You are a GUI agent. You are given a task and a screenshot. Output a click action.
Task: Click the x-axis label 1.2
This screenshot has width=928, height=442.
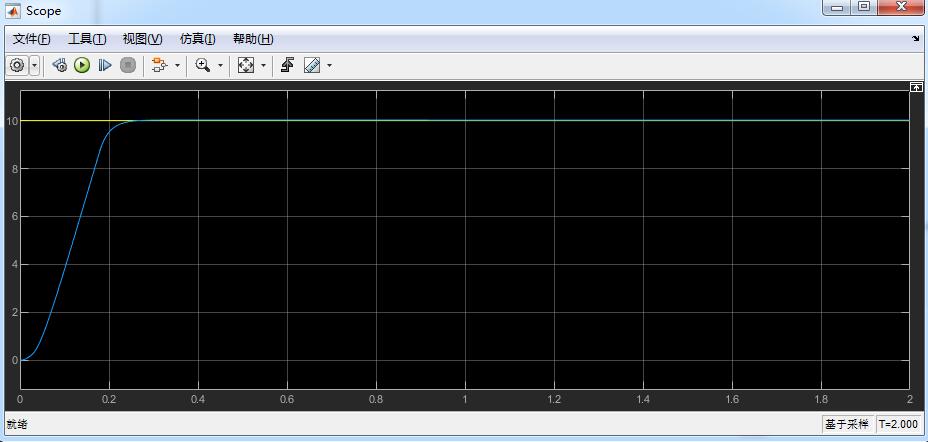point(554,399)
